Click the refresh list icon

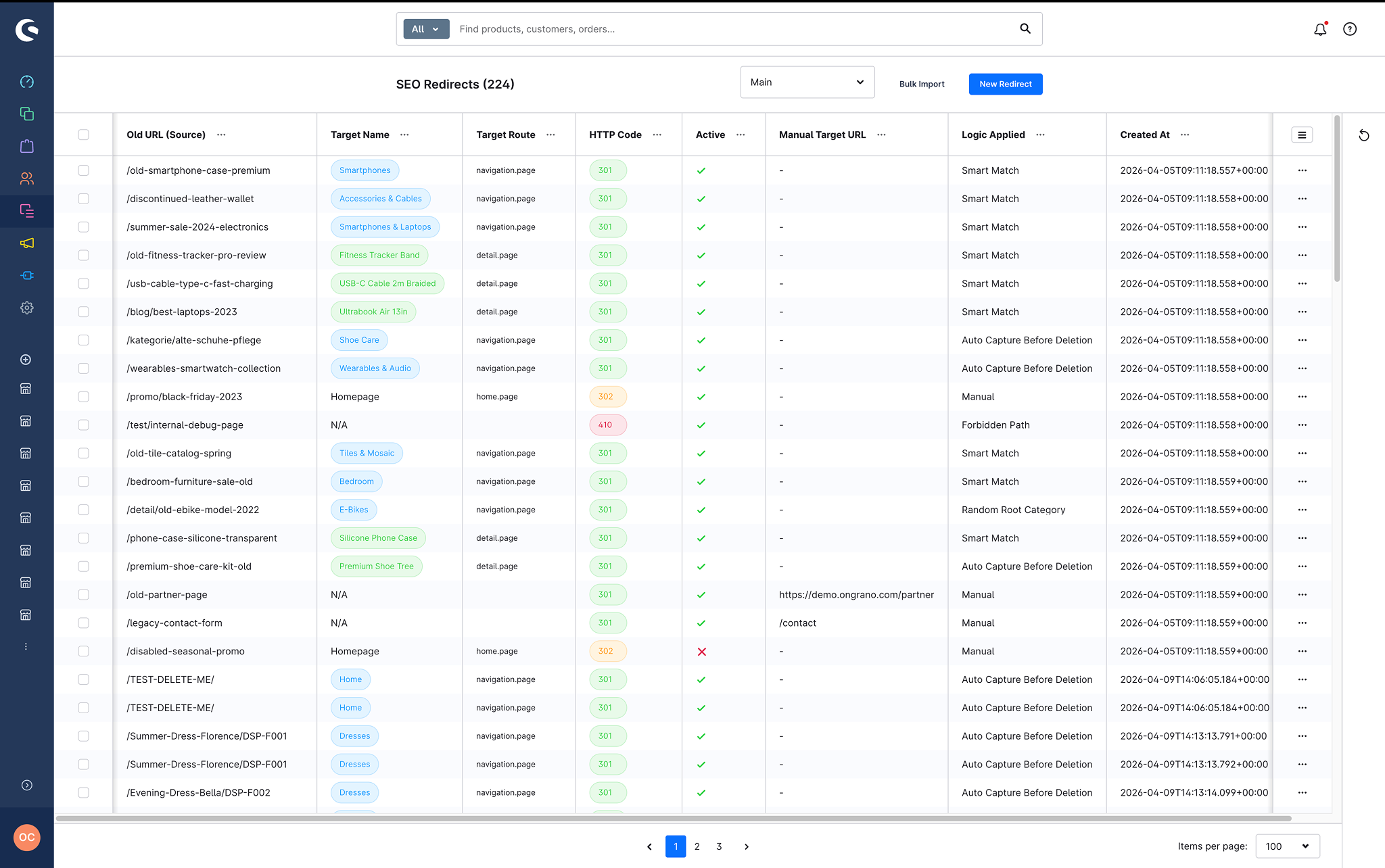pos(1364,135)
